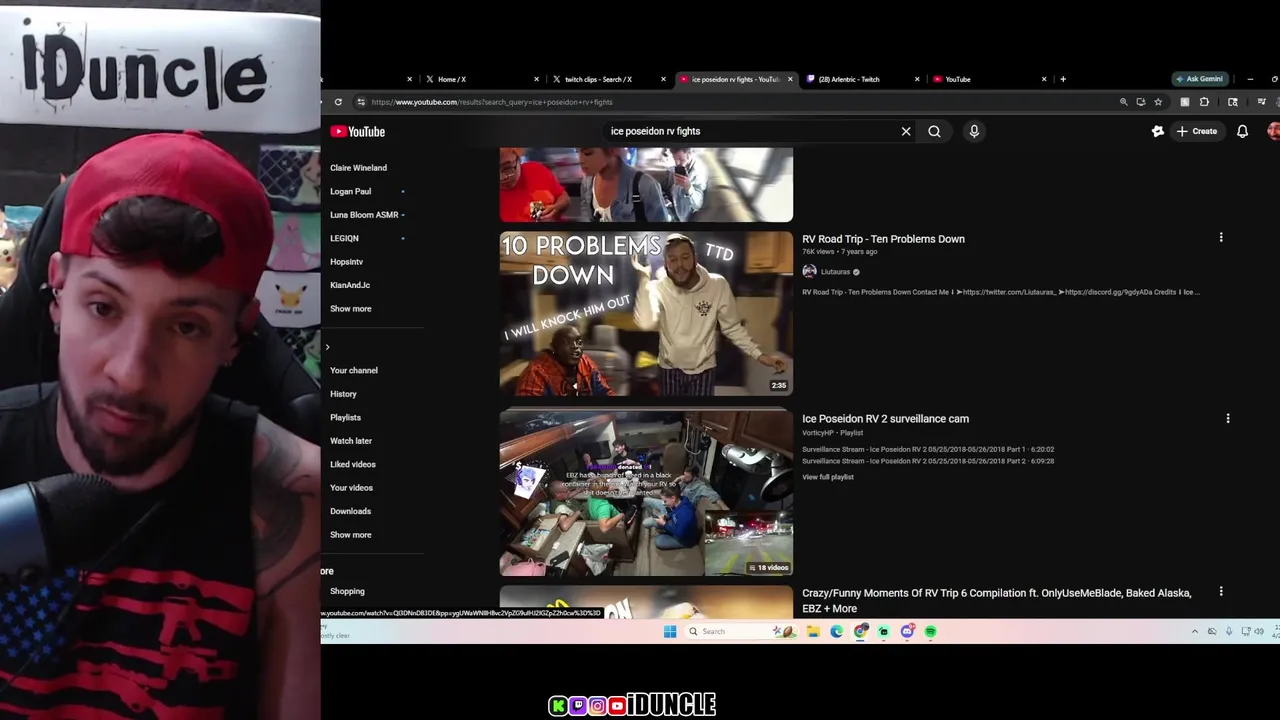Open the sparkle icon left of Create
The width and height of the screenshot is (1280, 720).
pos(1158,131)
